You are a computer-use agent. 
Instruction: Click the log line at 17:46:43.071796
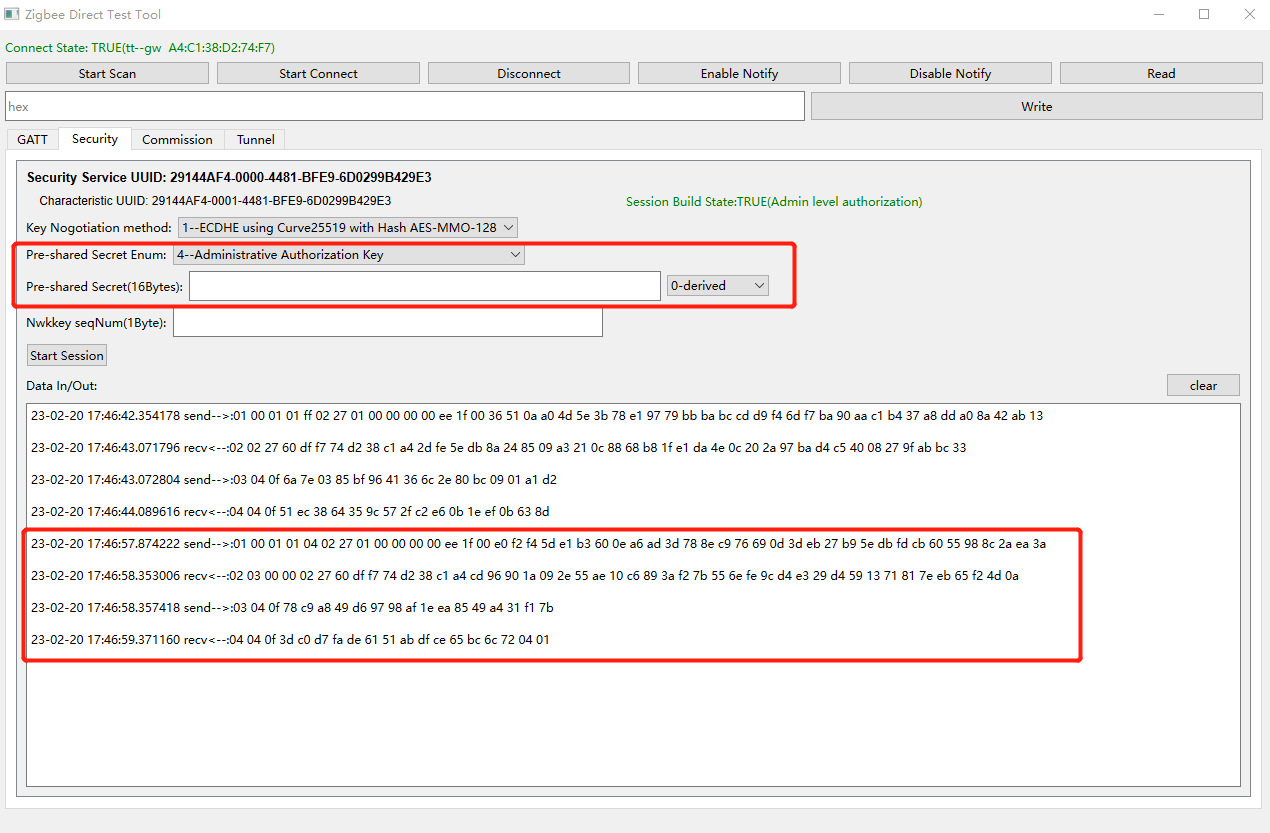click(499, 447)
